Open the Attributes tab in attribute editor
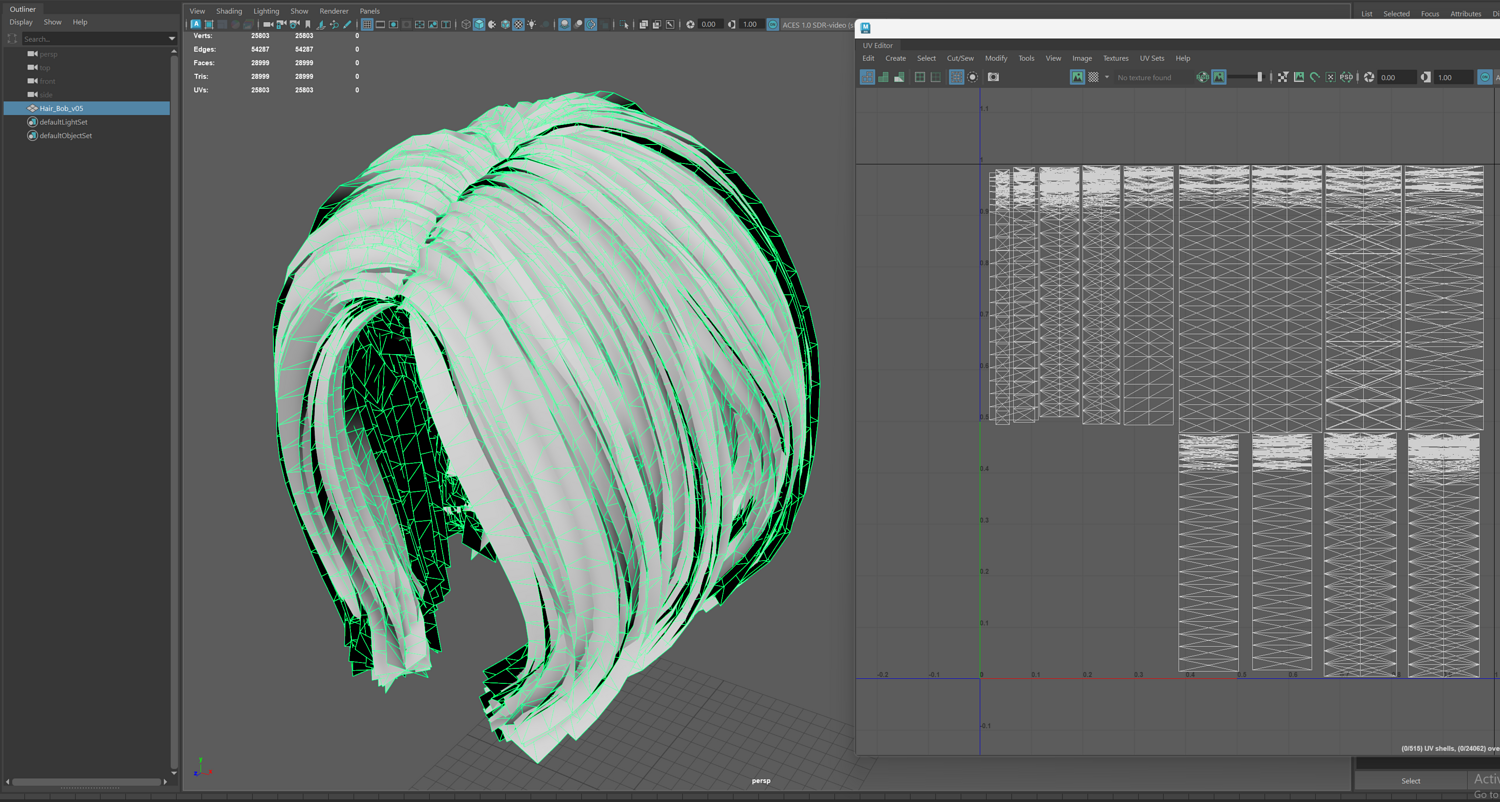 (x=1465, y=14)
